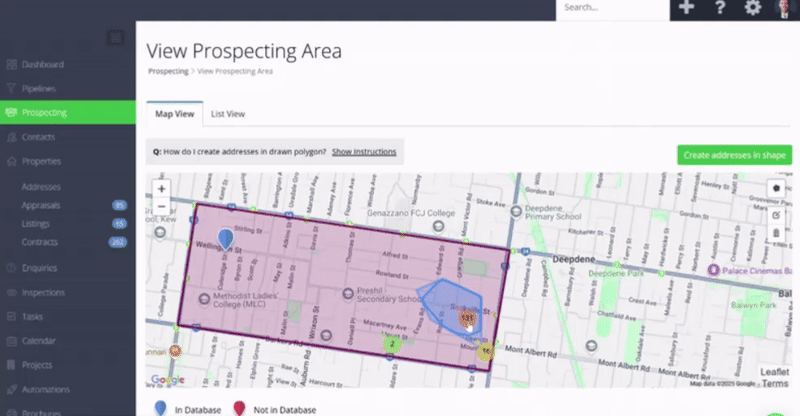
Task: Click the Show instructions link
Action: click(x=364, y=152)
